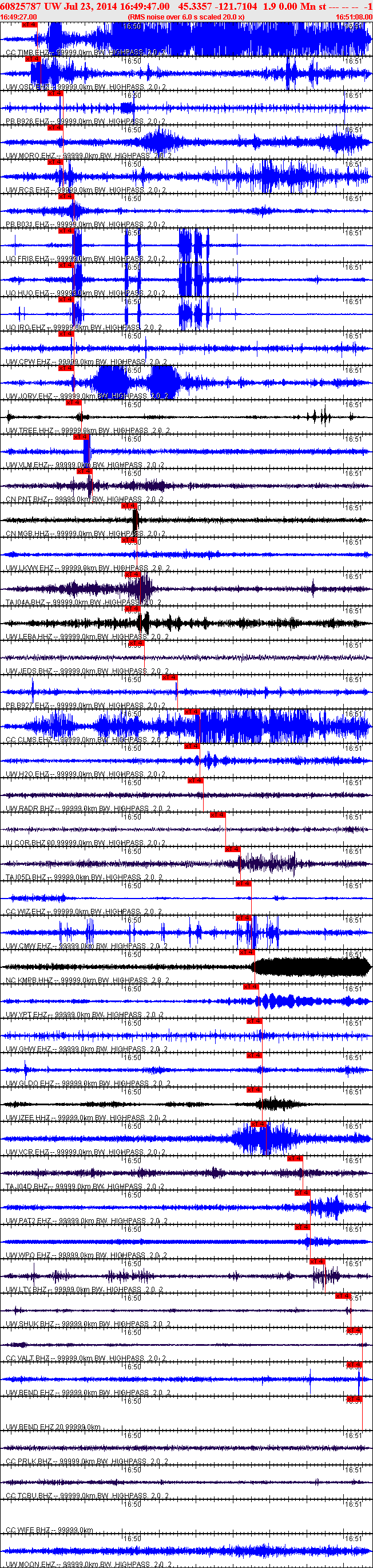Click the red pick marker on UW.VCR trace
The width and height of the screenshot is (373, 1568).
pyautogui.click(x=258, y=1124)
